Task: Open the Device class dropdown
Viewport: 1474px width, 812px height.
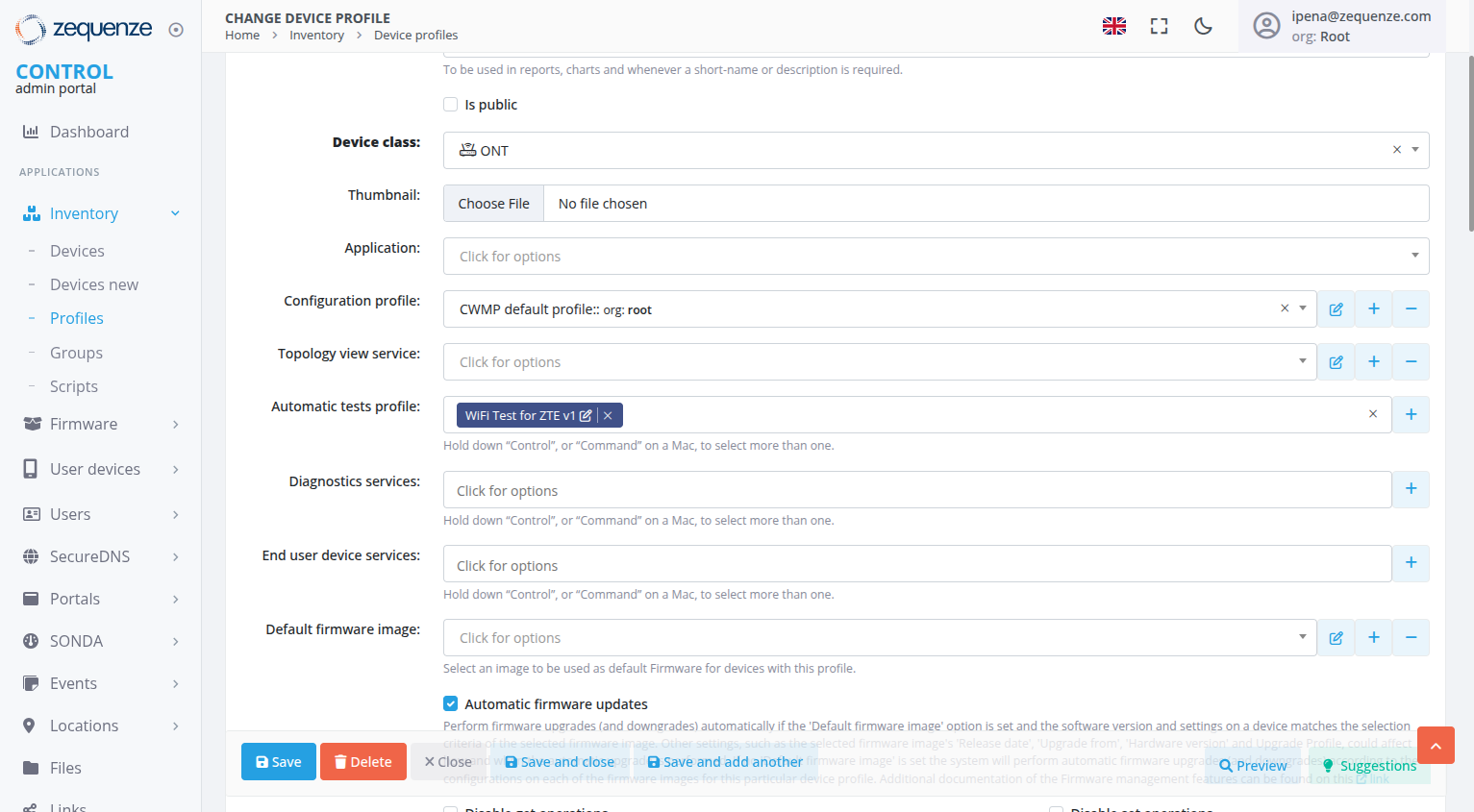Action: pyautogui.click(x=1413, y=150)
